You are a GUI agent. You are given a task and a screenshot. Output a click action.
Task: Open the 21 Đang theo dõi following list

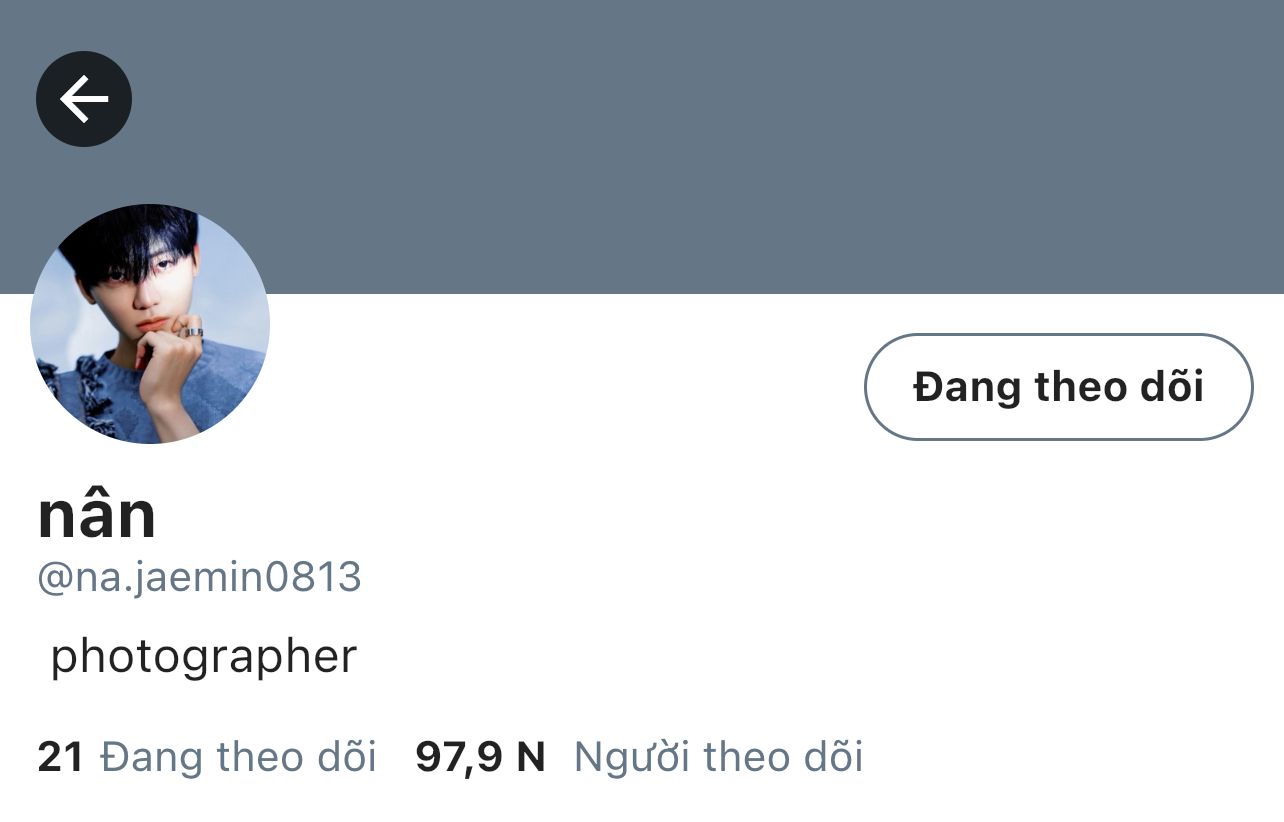click(207, 757)
